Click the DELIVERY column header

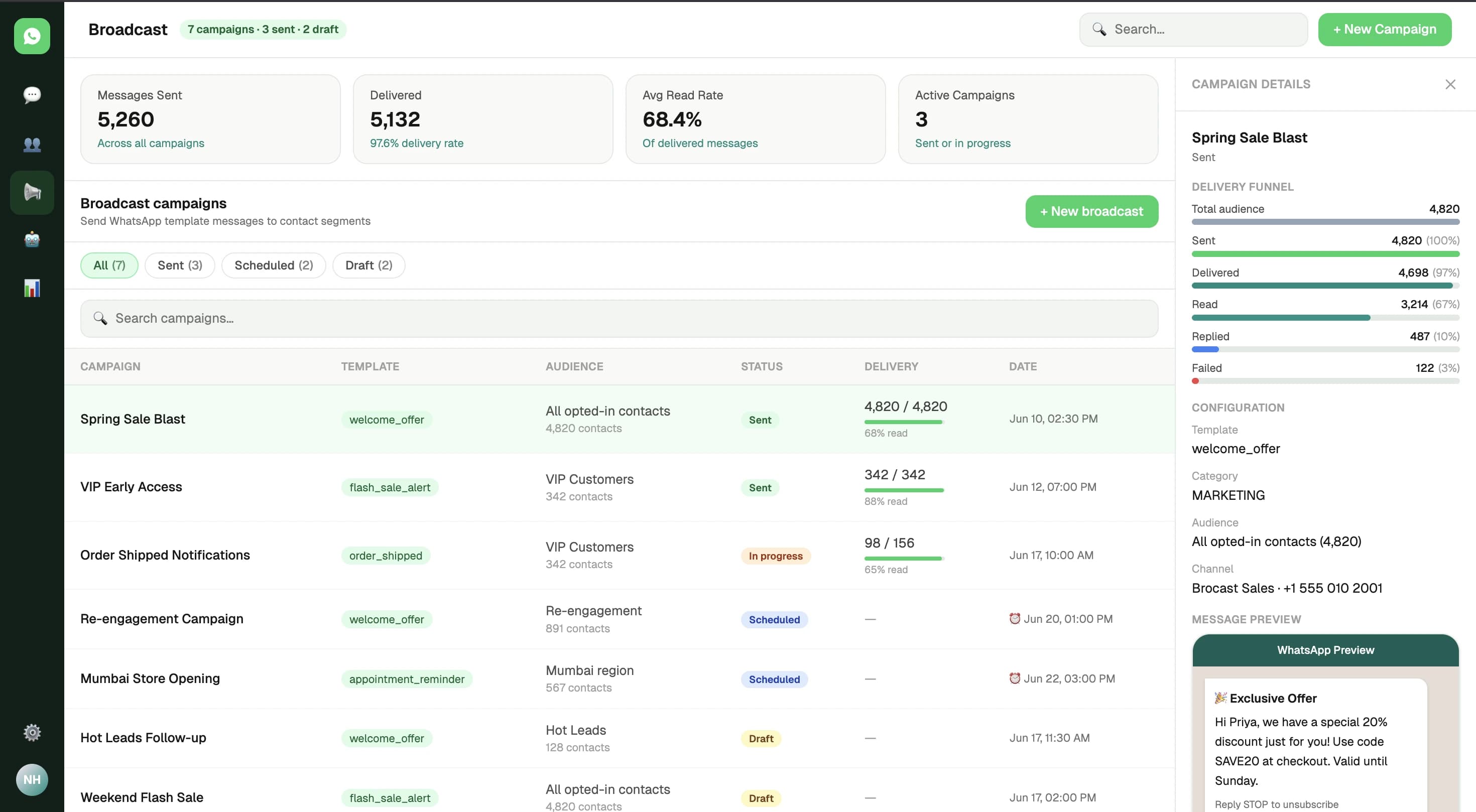891,366
